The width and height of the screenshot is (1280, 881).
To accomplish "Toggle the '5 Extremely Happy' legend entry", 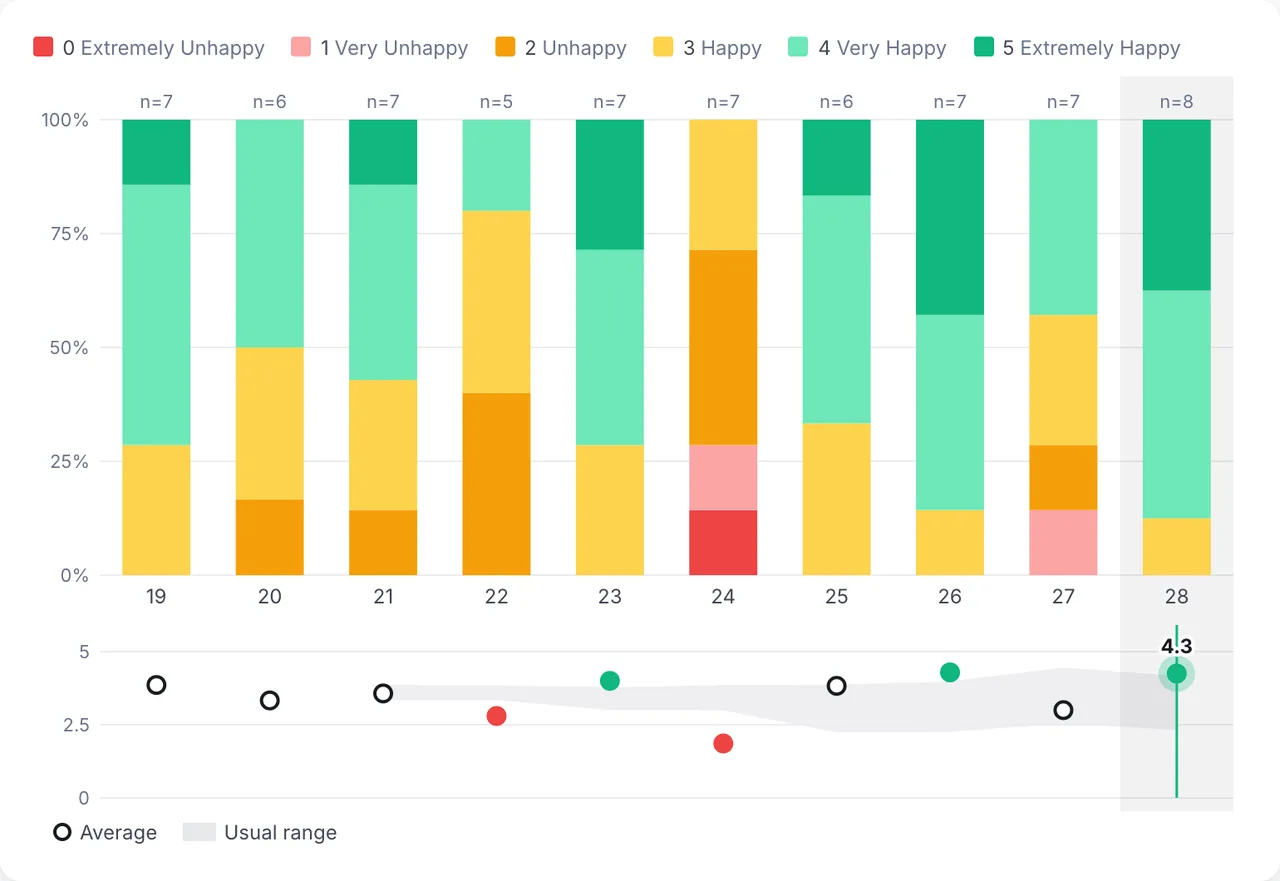I will click(x=1077, y=47).
